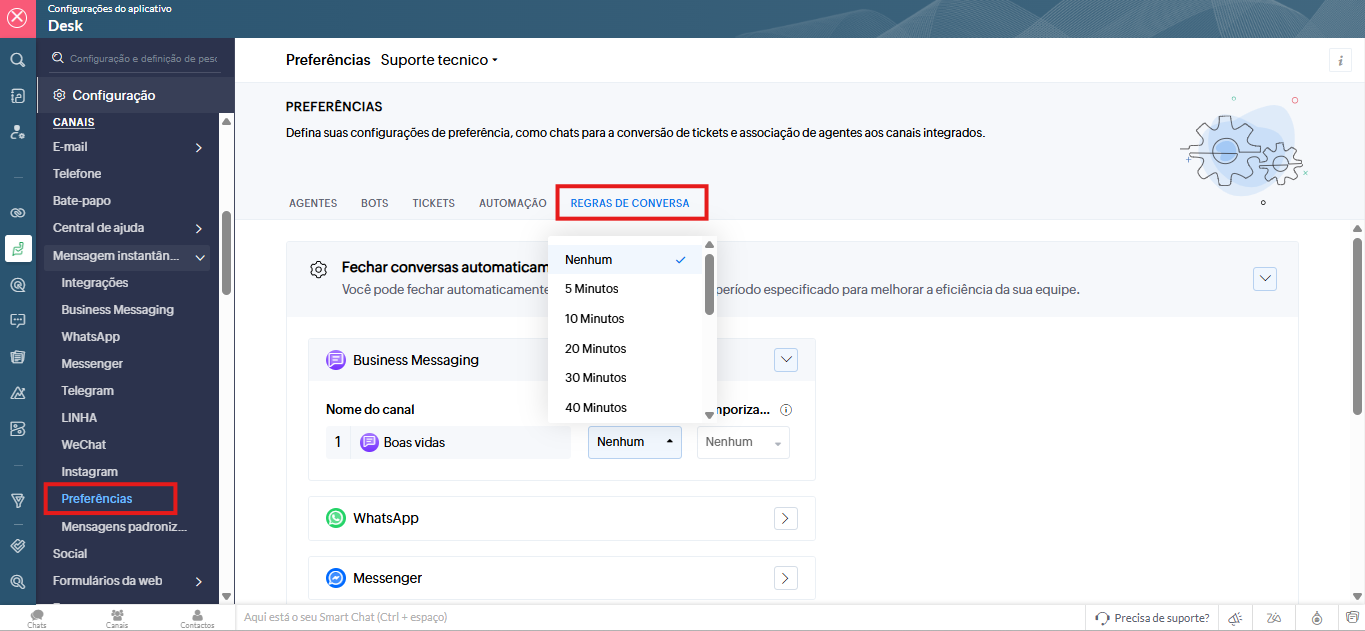Collapse the Business Messaging section
1365x631 pixels.
point(785,360)
